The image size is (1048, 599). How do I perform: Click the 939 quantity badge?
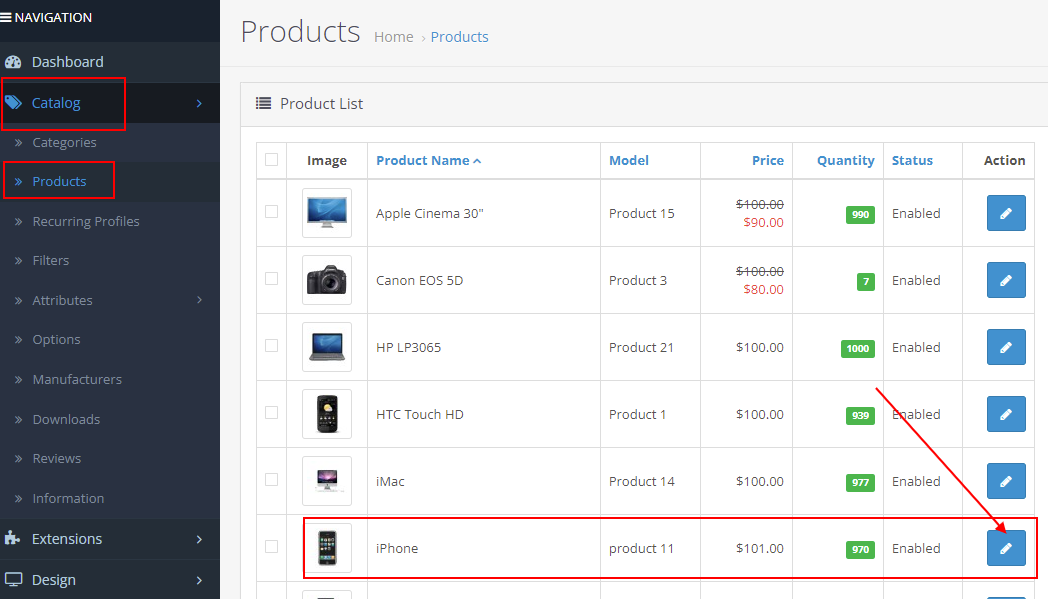(x=860, y=415)
